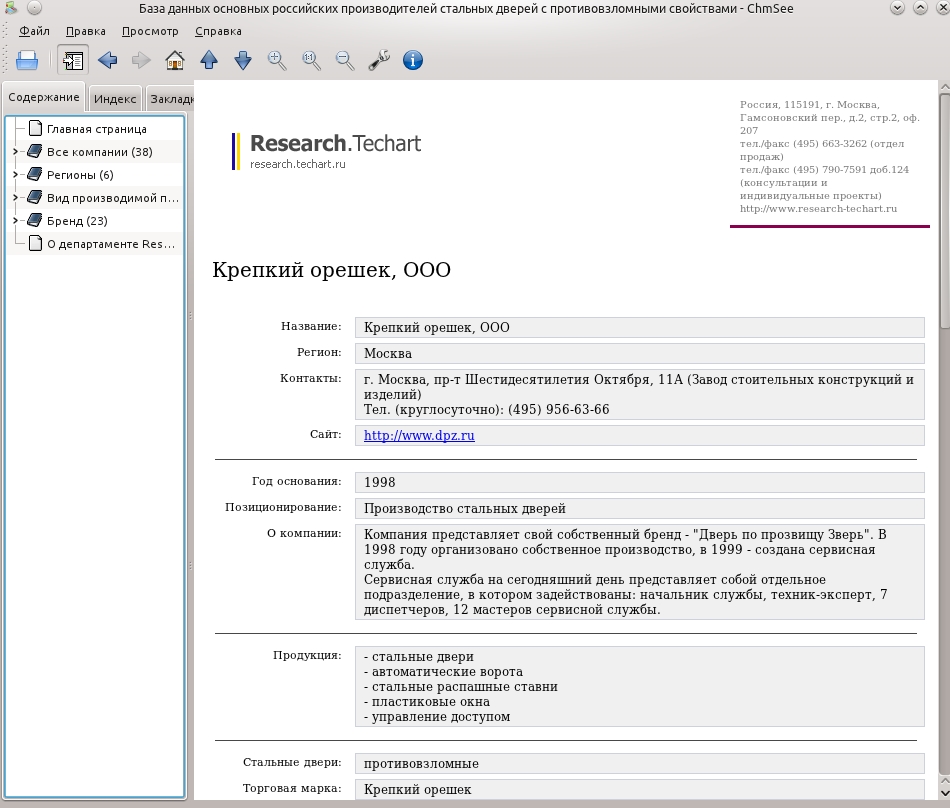This screenshot has width=950, height=808.
Task: Expand the Бренд (23) node
Action: pyautogui.click(x=15, y=221)
